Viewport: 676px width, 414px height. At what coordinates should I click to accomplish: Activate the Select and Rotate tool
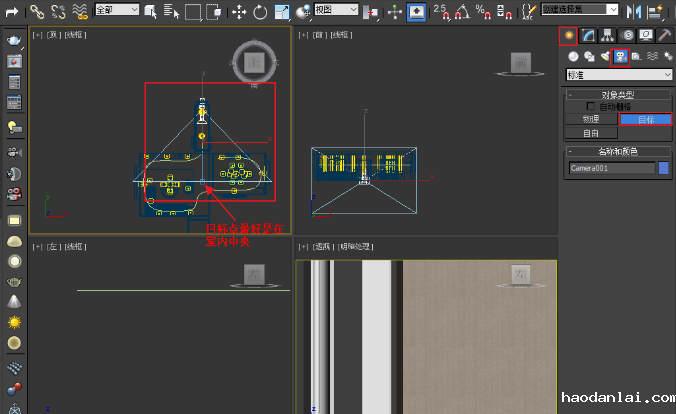pyautogui.click(x=260, y=12)
